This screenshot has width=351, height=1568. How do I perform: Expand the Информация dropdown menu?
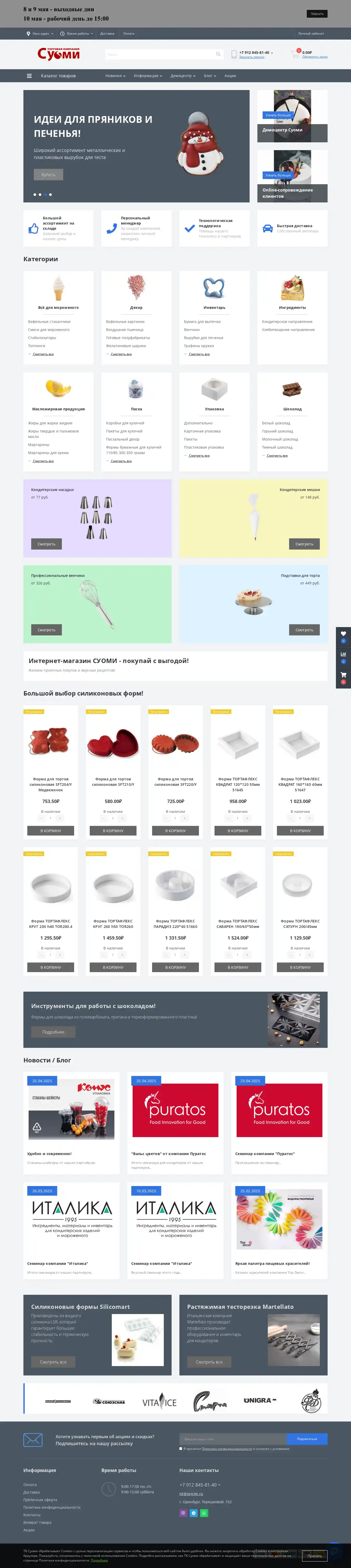148,76
